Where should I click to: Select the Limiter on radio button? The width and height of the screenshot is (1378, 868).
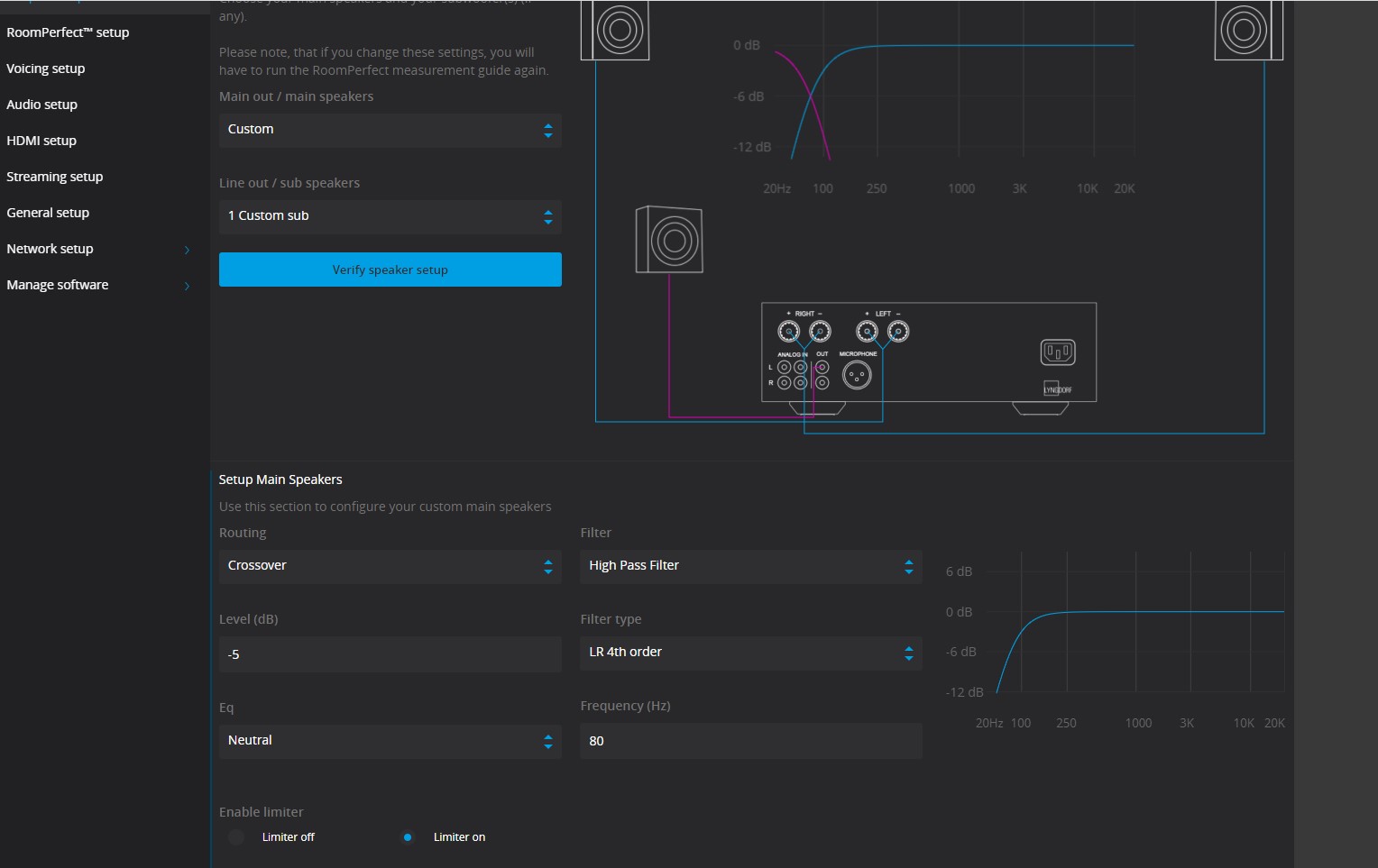(x=408, y=837)
